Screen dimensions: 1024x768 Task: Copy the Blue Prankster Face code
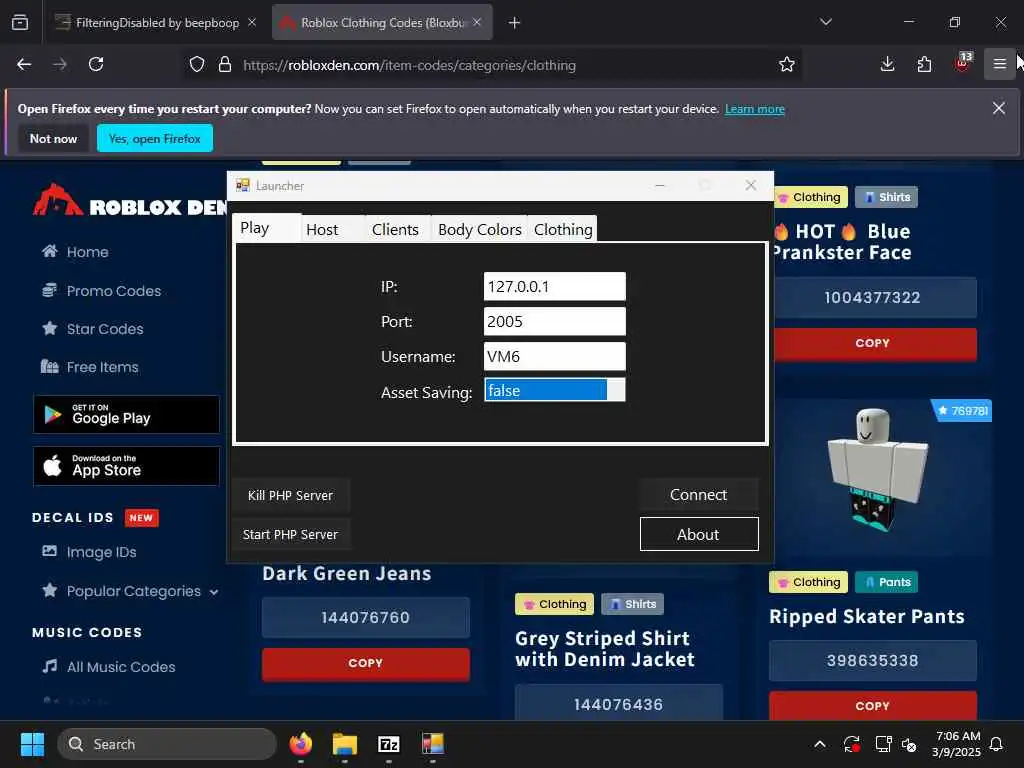coord(875,344)
